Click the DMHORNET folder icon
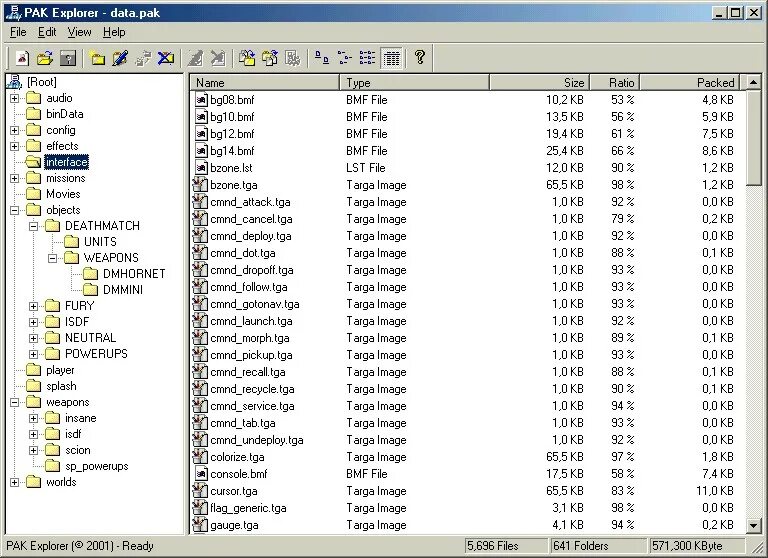The height and width of the screenshot is (558, 768). (90, 273)
